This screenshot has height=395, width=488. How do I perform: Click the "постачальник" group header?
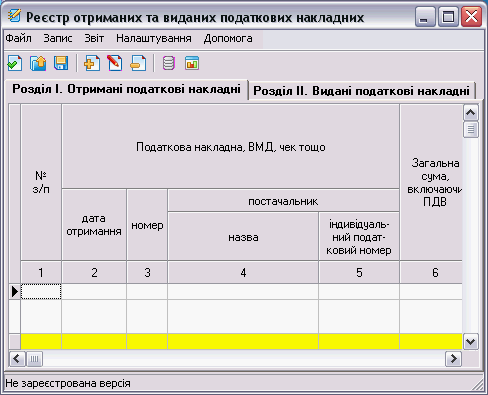pyautogui.click(x=283, y=201)
